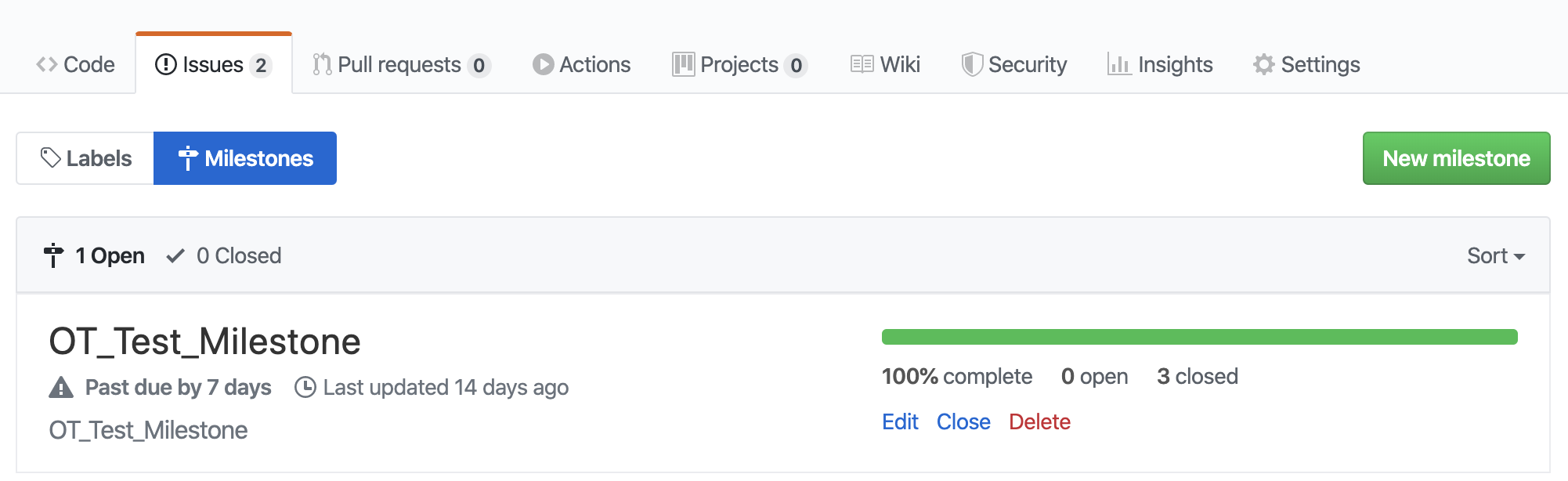1568x481 pixels.
Task: Click the Labels tag icon
Action: point(51,158)
